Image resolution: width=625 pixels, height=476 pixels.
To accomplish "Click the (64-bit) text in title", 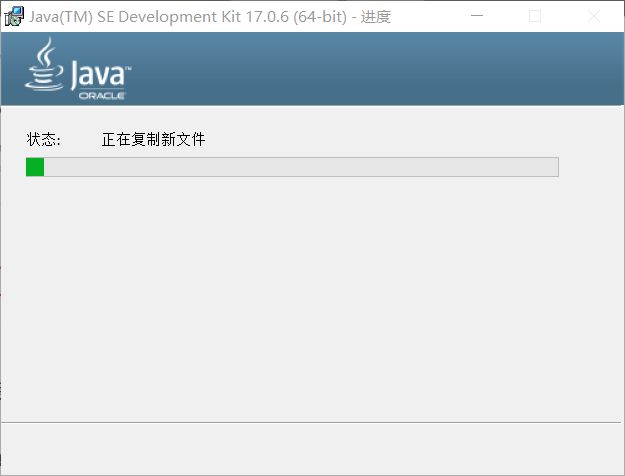I will pos(320,17).
